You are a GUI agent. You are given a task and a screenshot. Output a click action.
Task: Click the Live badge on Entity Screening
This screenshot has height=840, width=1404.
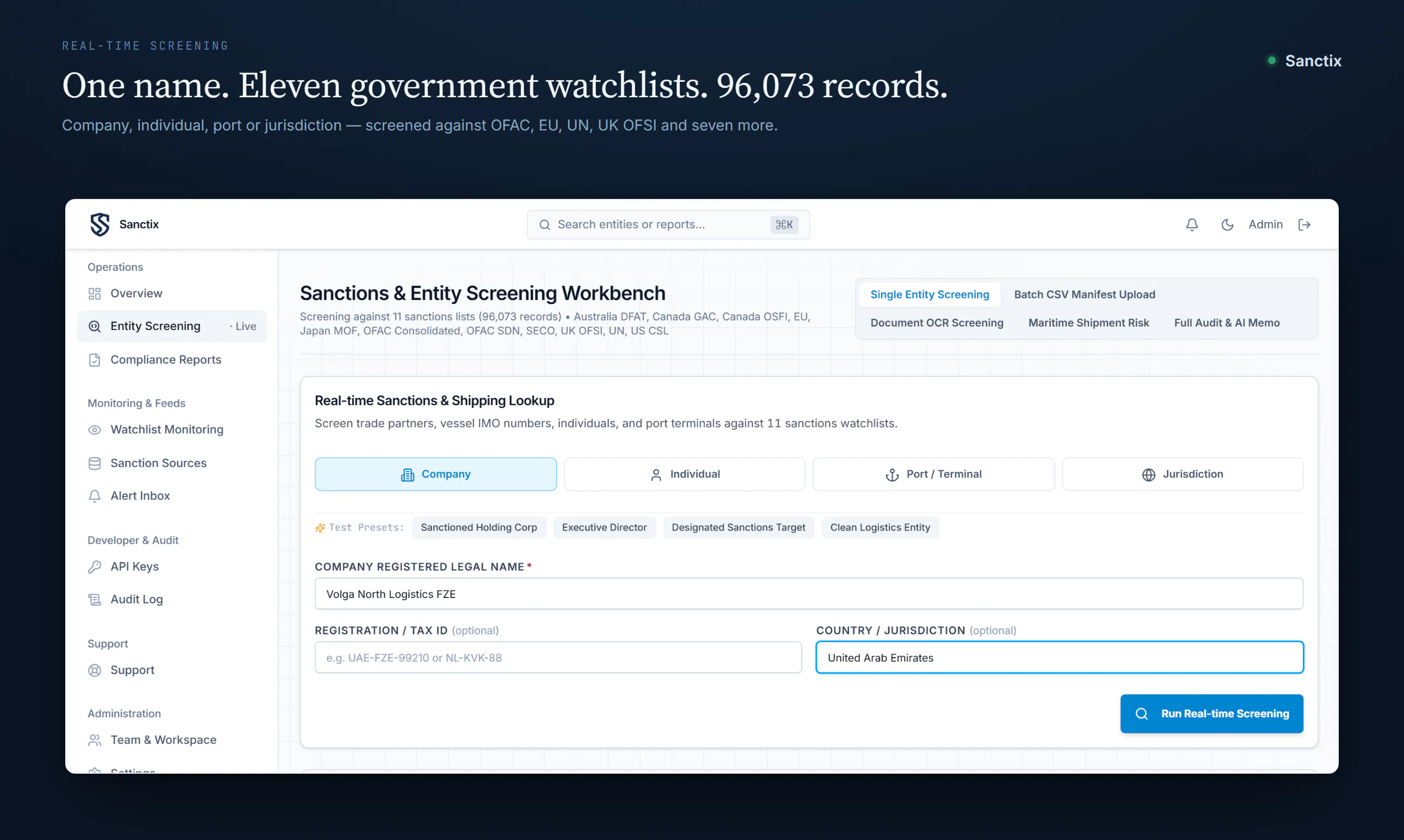pos(243,327)
